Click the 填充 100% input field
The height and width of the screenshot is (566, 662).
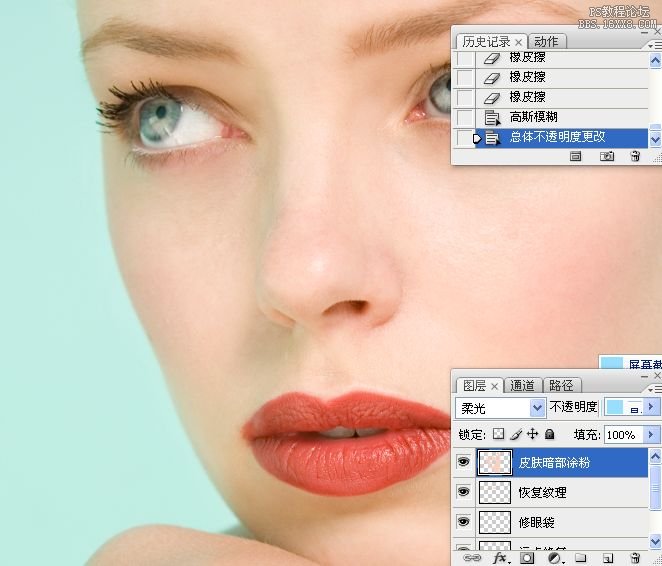(624, 434)
